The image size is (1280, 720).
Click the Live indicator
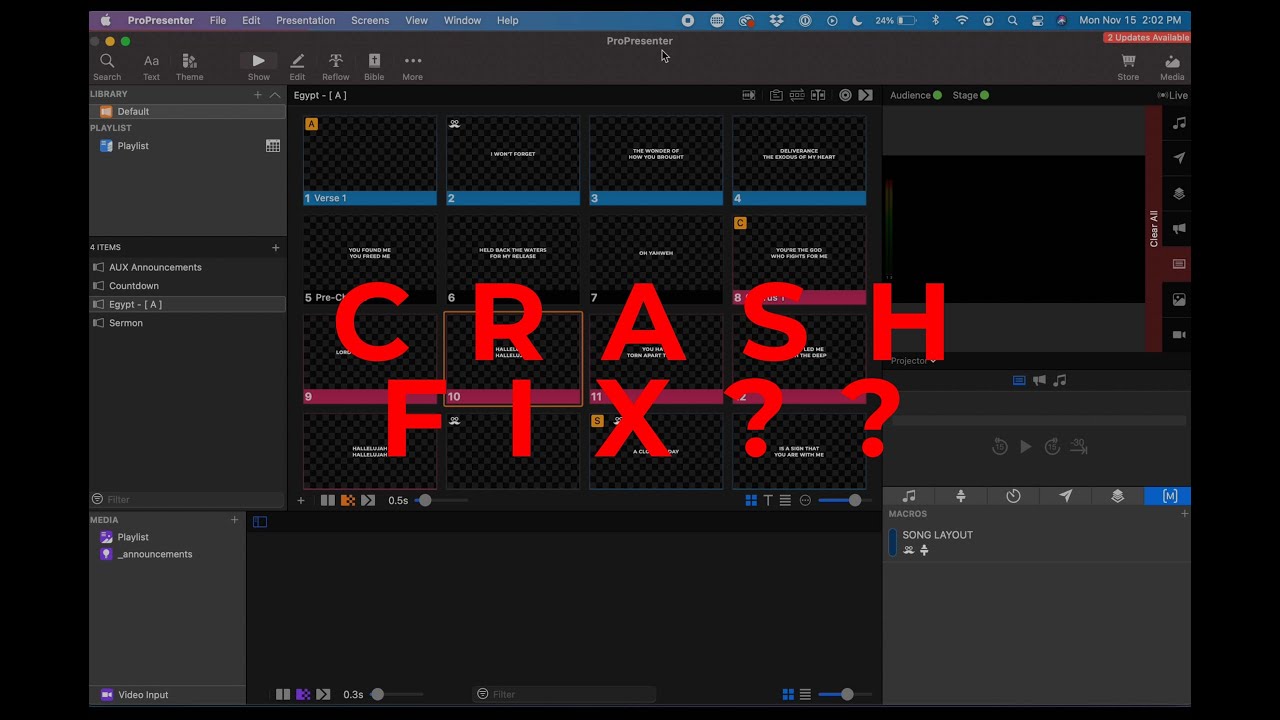pos(1173,95)
